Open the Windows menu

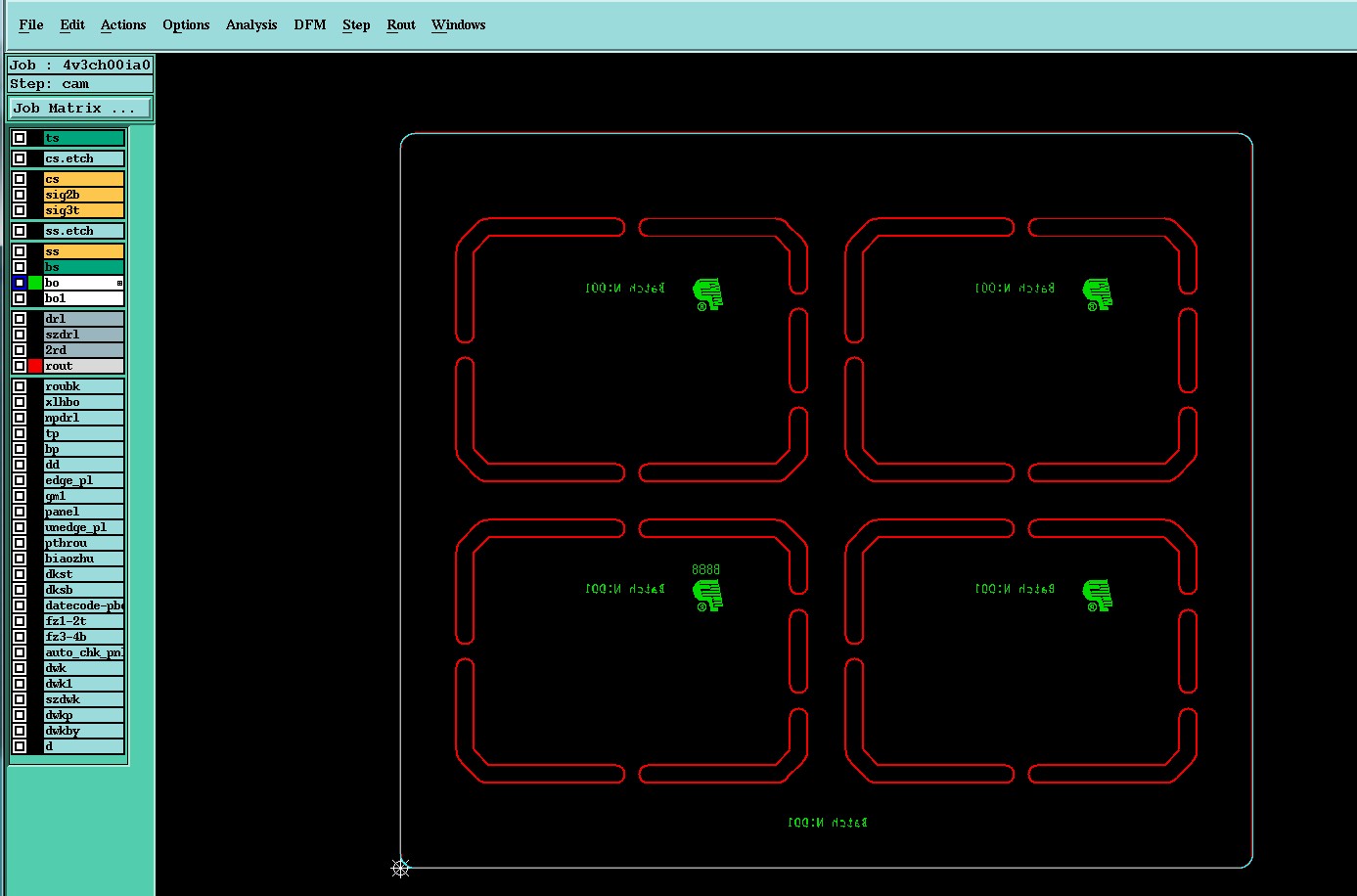(x=459, y=24)
